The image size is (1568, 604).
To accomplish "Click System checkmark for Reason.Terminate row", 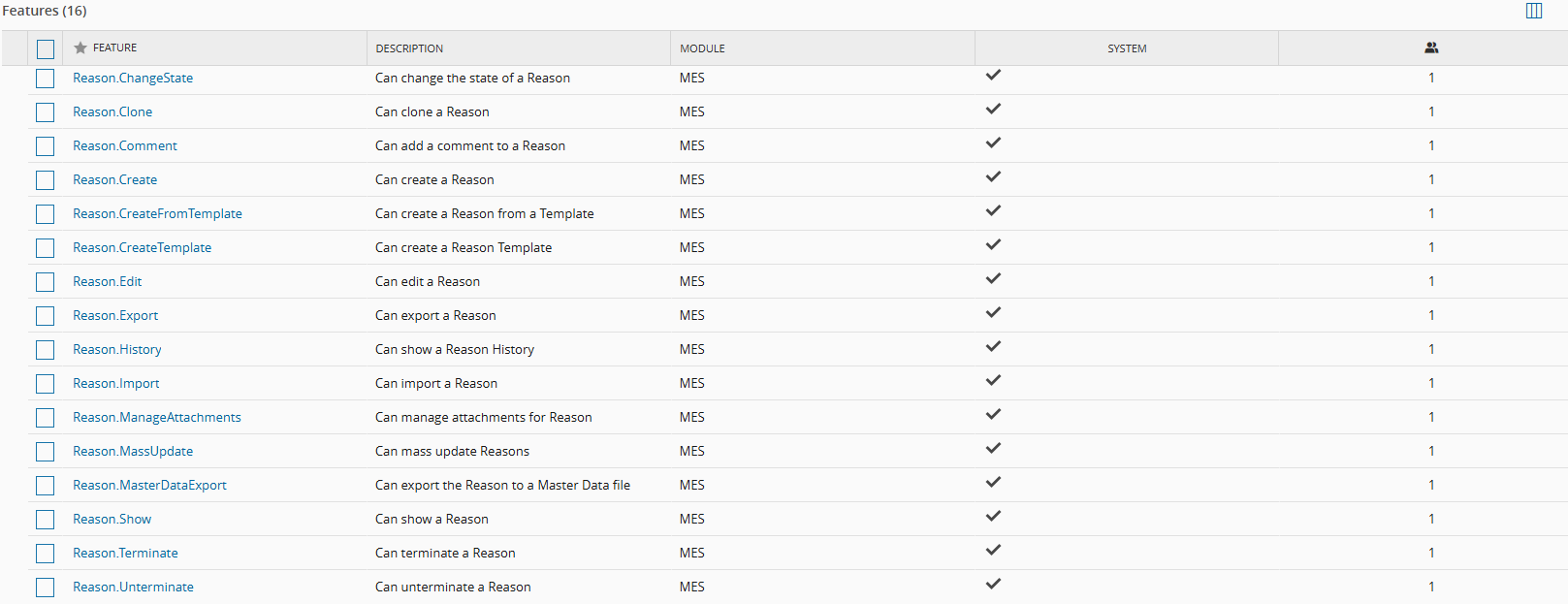I will coord(993,551).
